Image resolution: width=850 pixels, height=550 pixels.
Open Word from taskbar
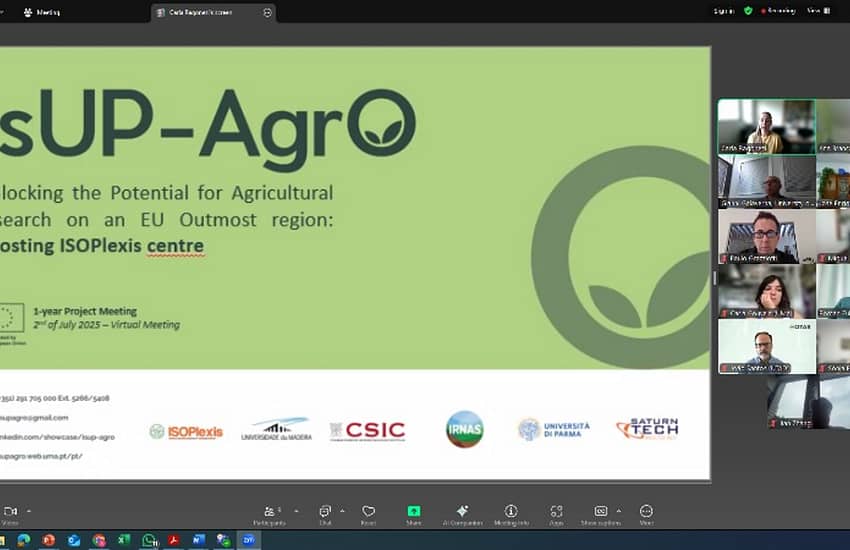click(198, 540)
